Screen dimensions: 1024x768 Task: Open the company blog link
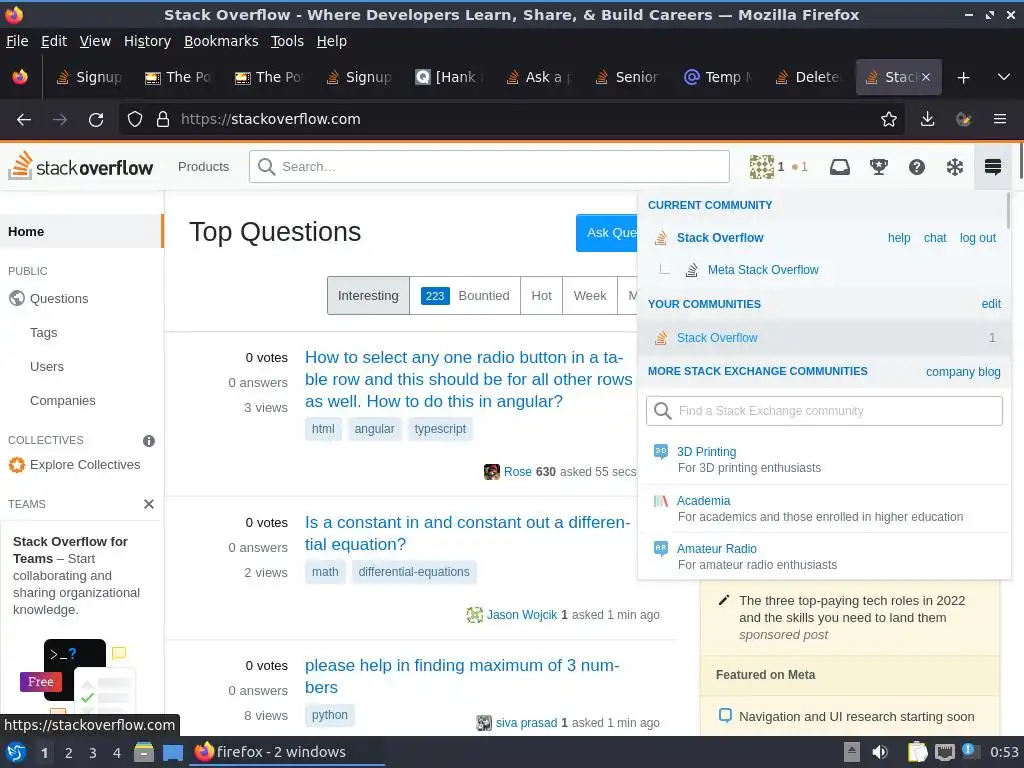click(x=963, y=372)
